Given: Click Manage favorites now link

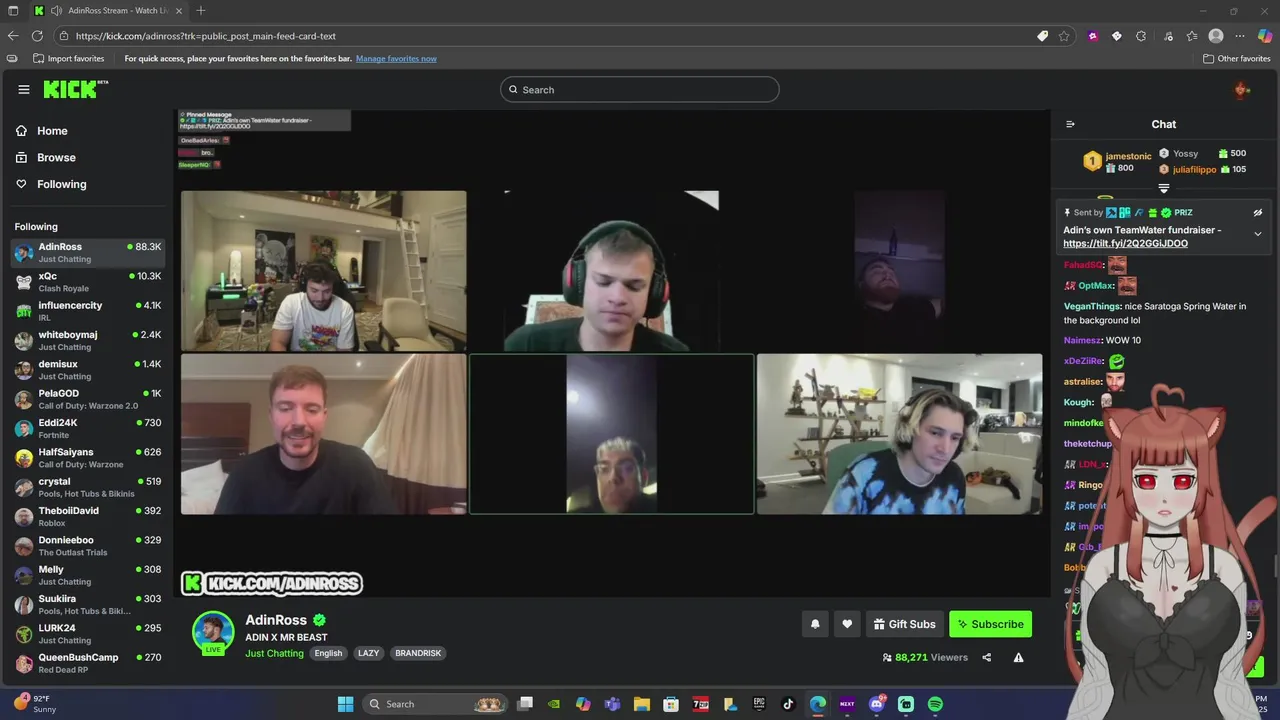Looking at the screenshot, I should click(x=396, y=58).
